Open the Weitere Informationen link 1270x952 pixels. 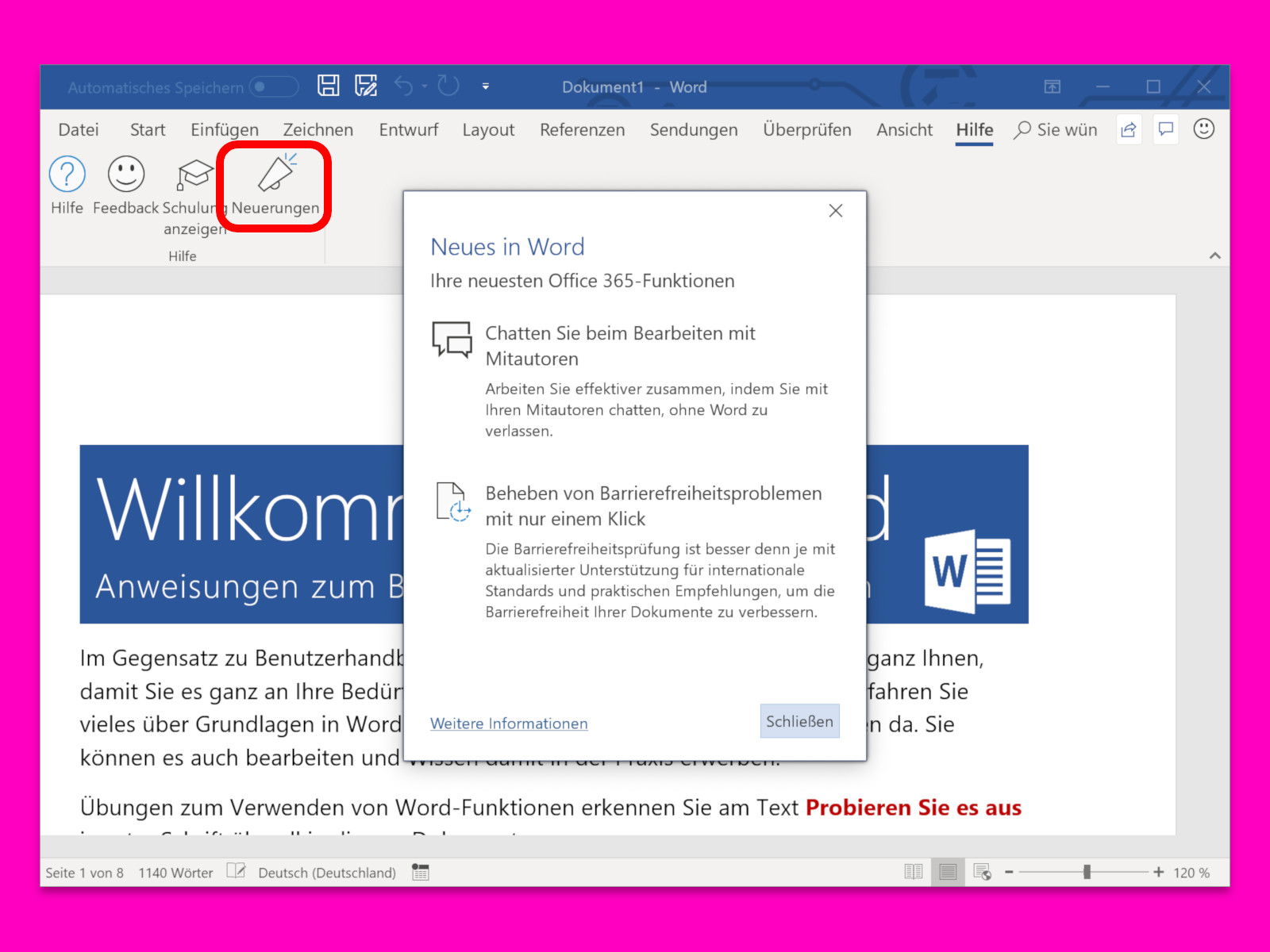pyautogui.click(x=509, y=724)
